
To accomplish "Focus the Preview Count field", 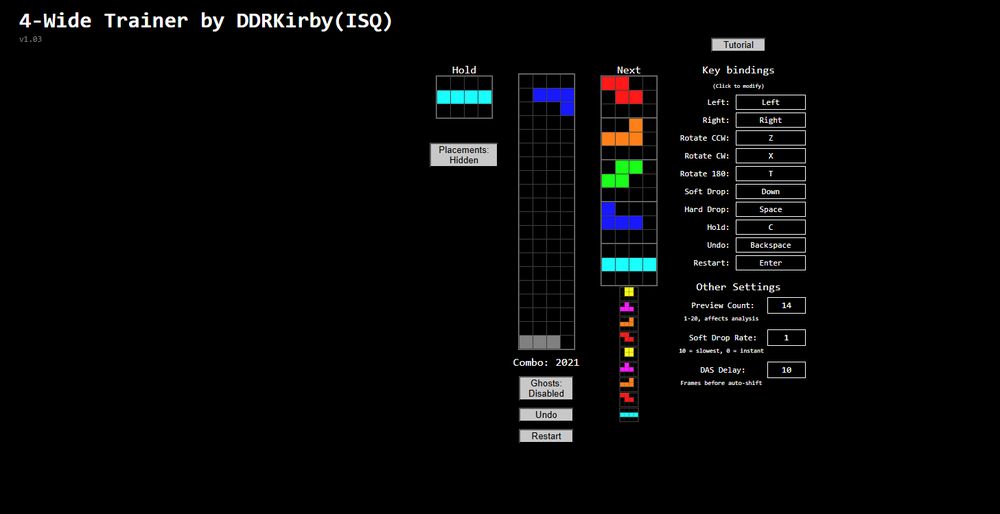I will click(x=786, y=305).
